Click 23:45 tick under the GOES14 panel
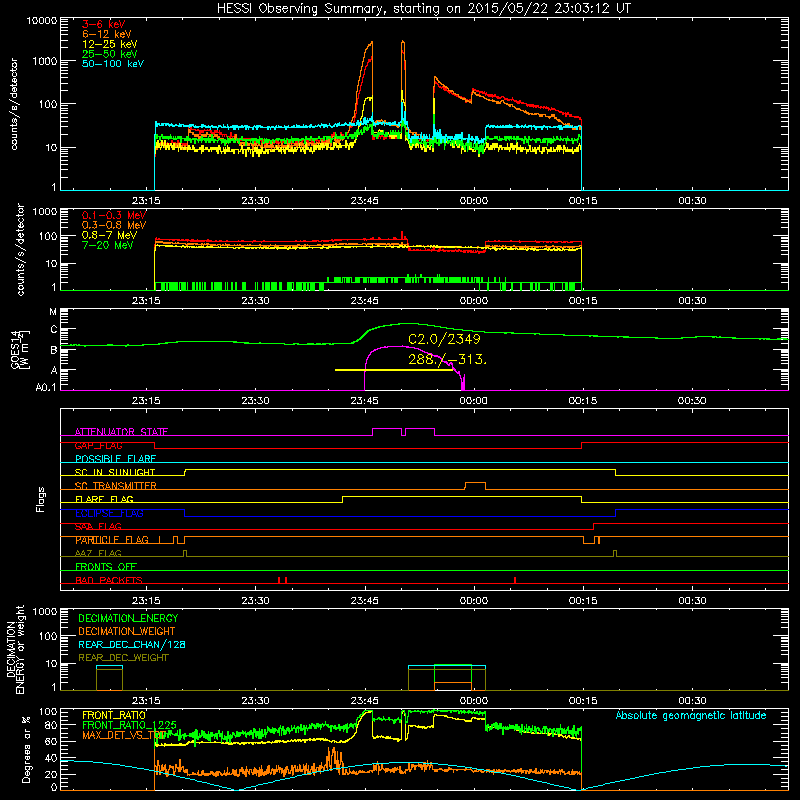 tap(364, 401)
